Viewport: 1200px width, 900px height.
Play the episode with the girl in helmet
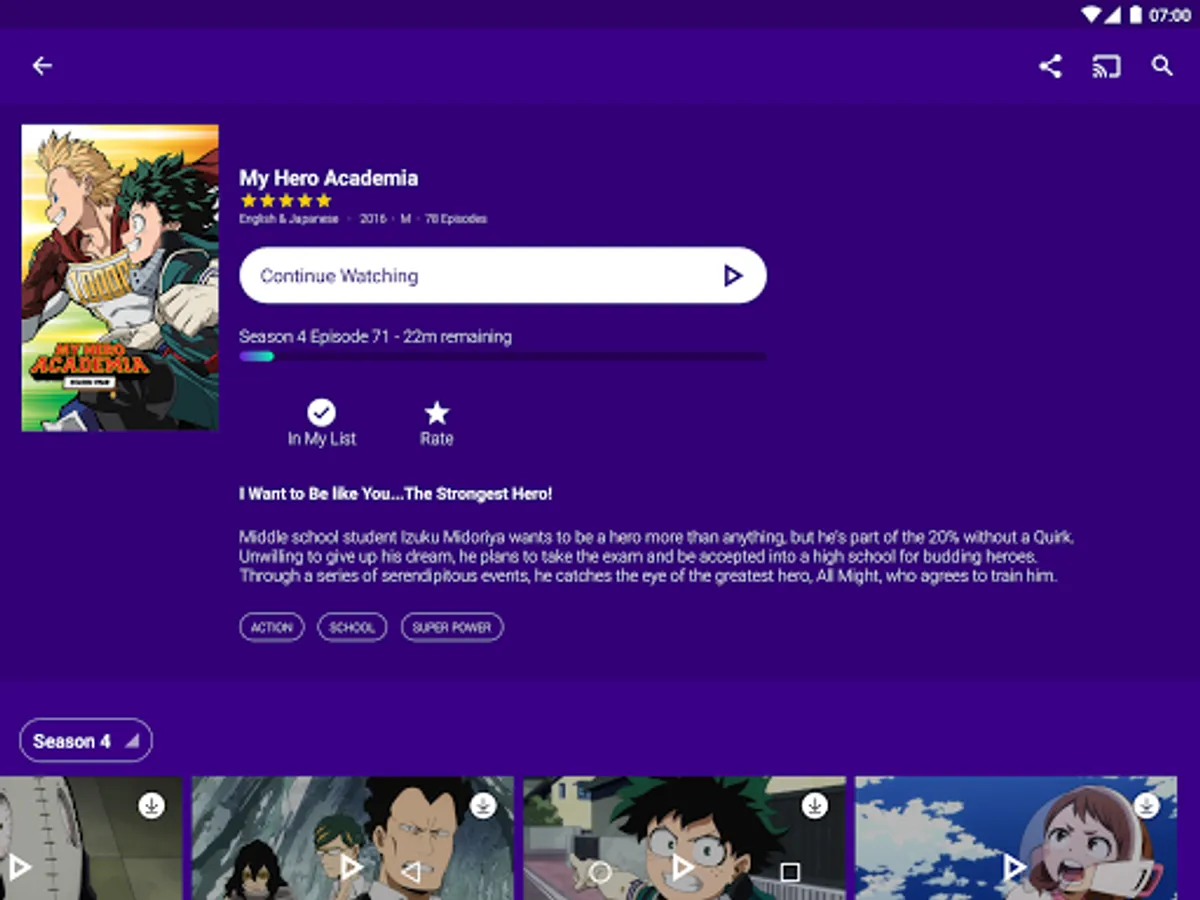(x=1014, y=867)
